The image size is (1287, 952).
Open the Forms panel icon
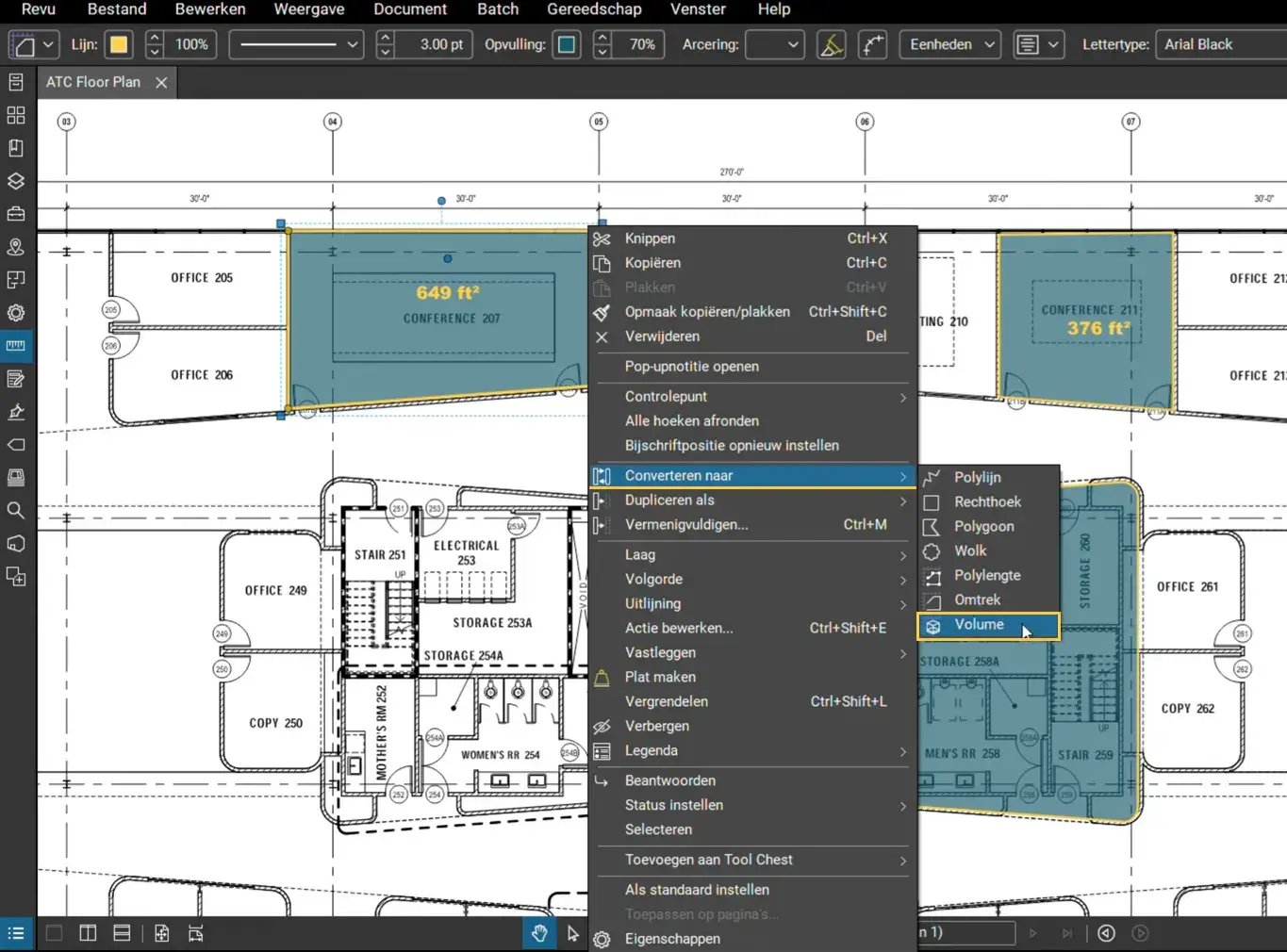pyautogui.click(x=16, y=379)
